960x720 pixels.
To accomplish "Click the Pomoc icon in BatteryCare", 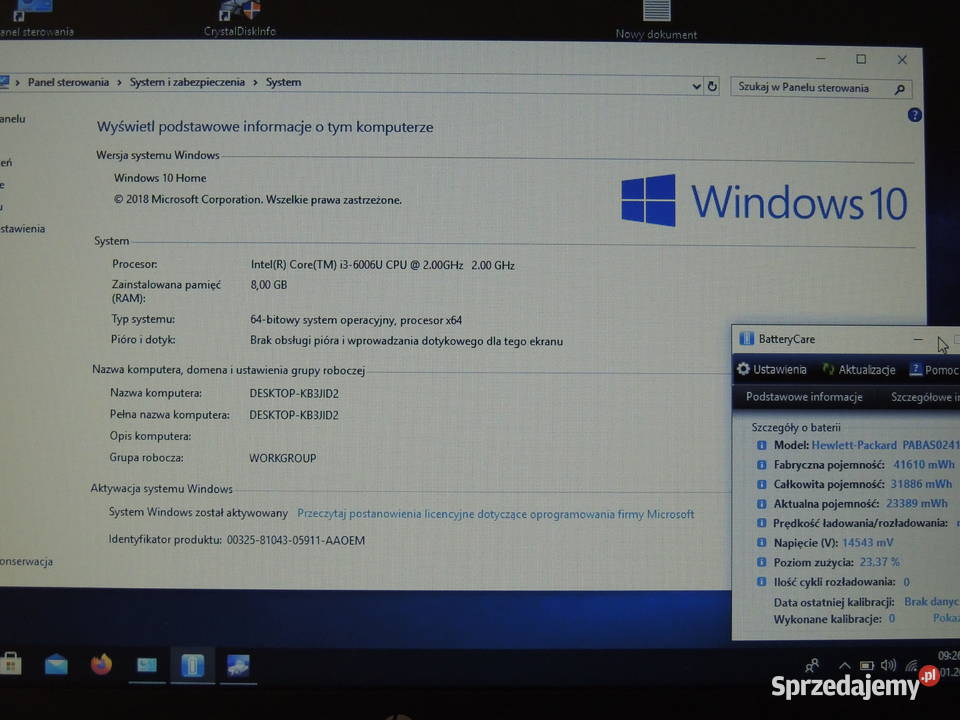I will (x=916, y=369).
